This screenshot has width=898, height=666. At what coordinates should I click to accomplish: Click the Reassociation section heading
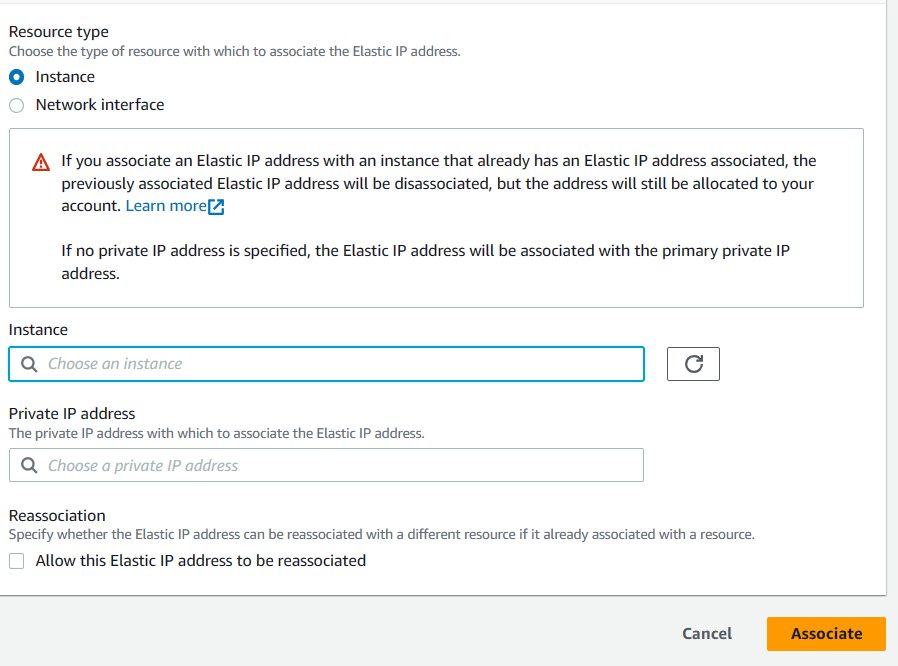57,515
